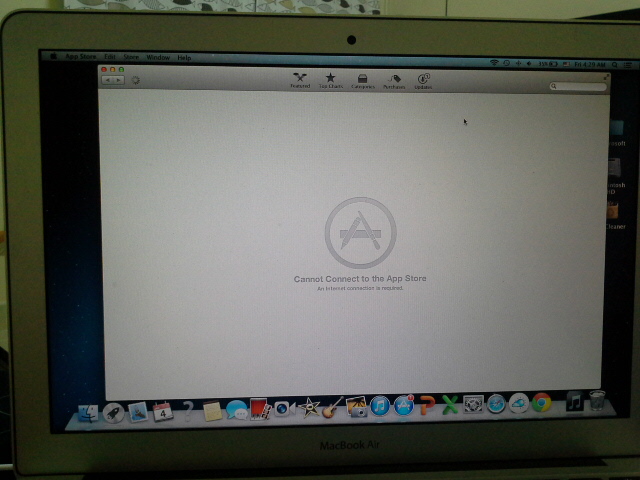
Task: Minimize the App Store window
Action: [113, 69]
